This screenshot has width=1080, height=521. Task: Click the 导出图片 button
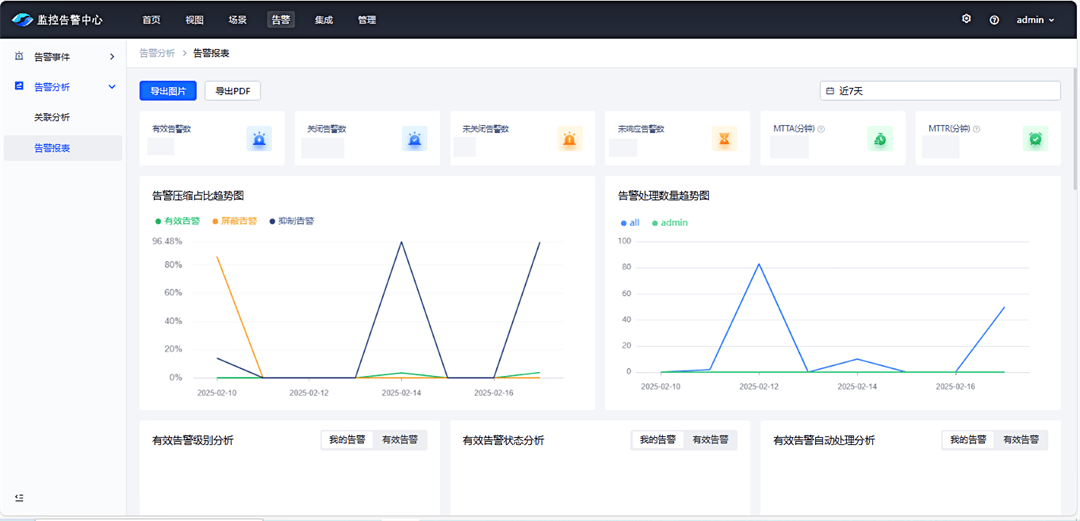[x=168, y=91]
